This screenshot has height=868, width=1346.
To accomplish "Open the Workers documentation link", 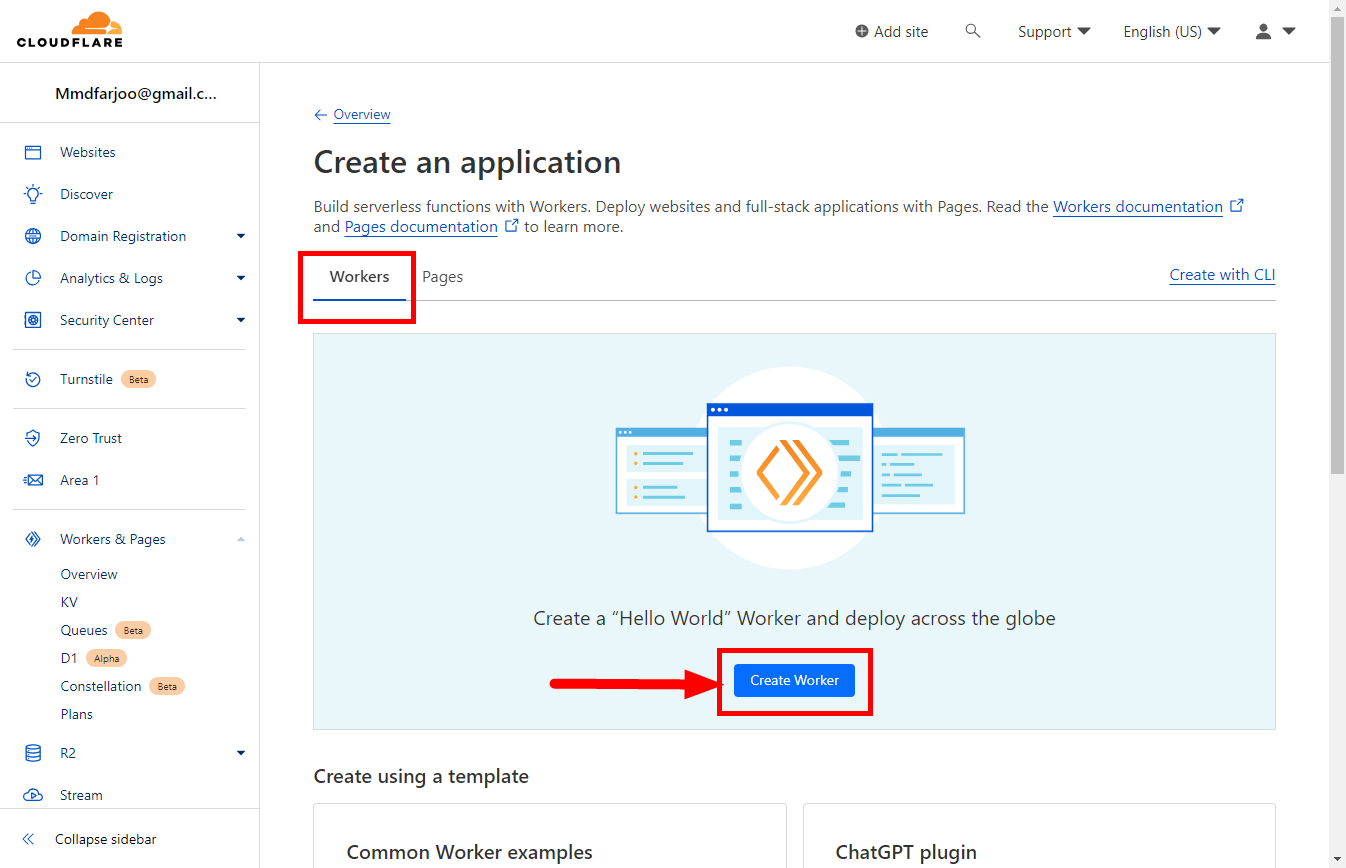I will 1138,207.
